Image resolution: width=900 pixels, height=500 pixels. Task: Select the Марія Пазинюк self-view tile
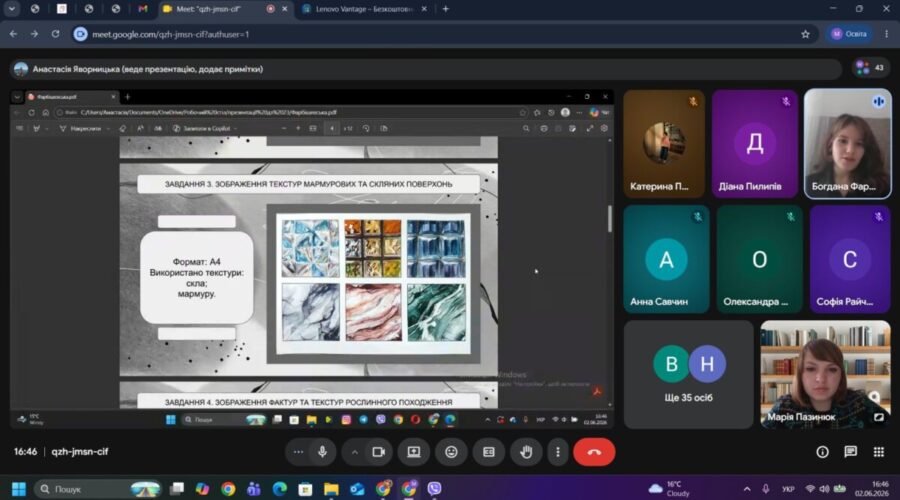[825, 374]
